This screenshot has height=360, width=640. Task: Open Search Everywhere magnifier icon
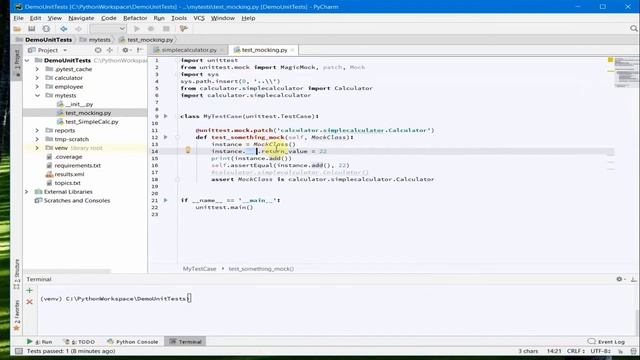[x=633, y=29]
